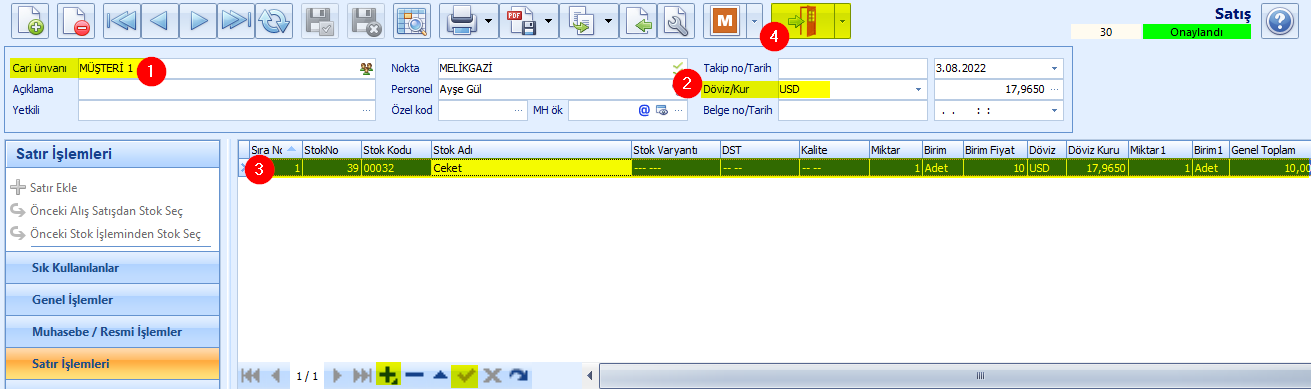Delete the record using the red-minus document icon
This screenshot has height=389, width=1311.
[75, 21]
